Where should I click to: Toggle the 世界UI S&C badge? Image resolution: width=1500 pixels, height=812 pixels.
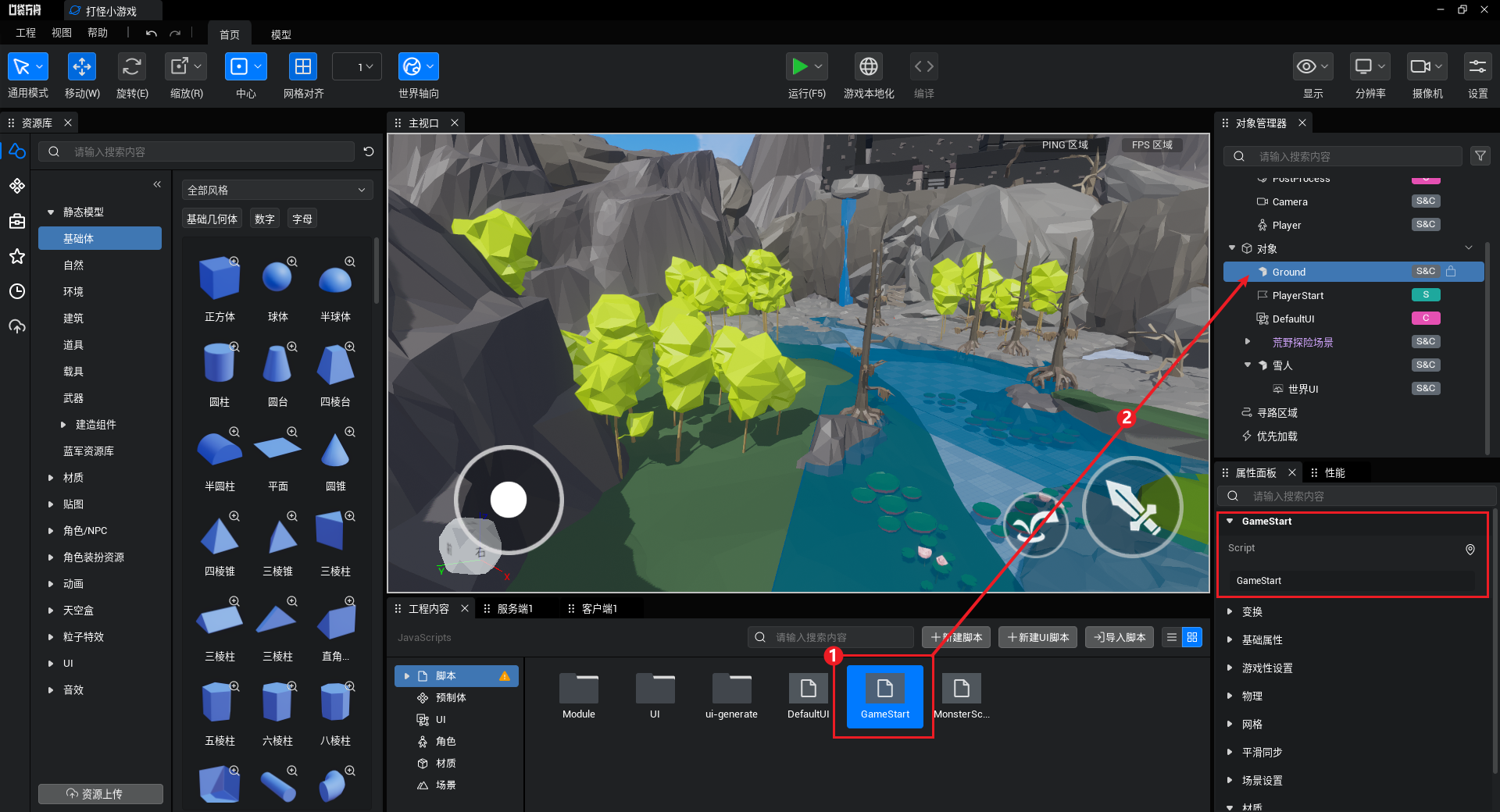pyautogui.click(x=1426, y=389)
